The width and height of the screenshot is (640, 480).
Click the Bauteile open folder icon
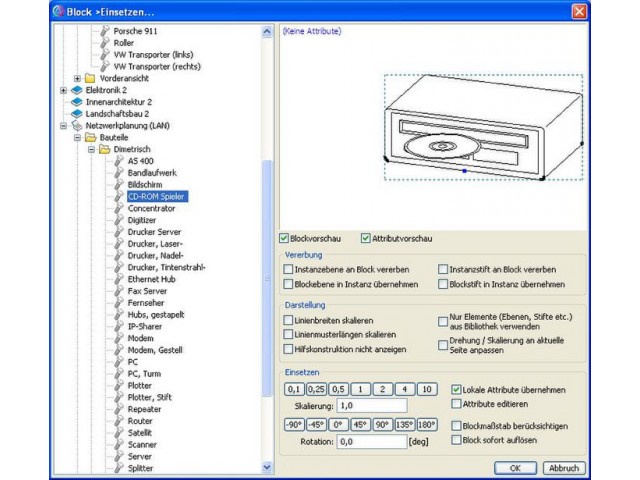(91, 137)
